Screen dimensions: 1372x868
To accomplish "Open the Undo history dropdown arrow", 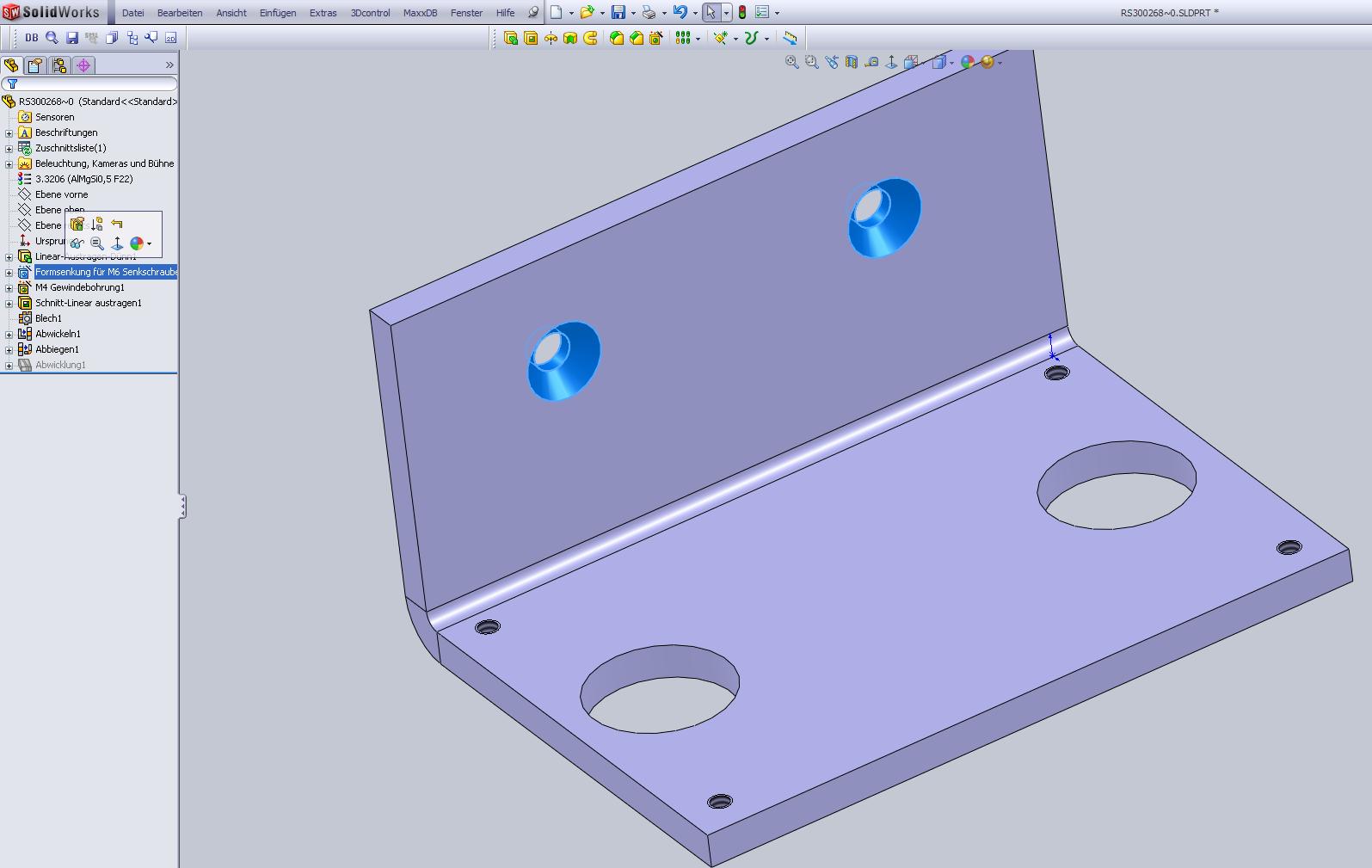I will coord(695,13).
